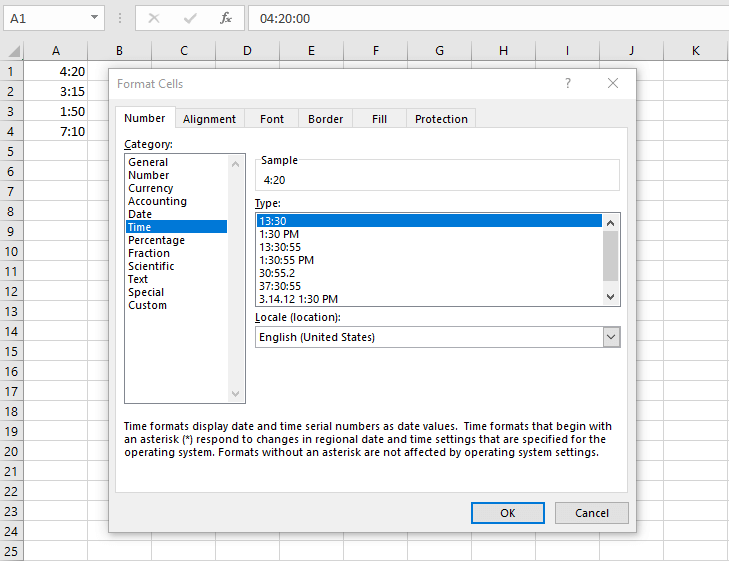The width and height of the screenshot is (729, 561).
Task: Confirm with the OK button
Action: pos(508,513)
